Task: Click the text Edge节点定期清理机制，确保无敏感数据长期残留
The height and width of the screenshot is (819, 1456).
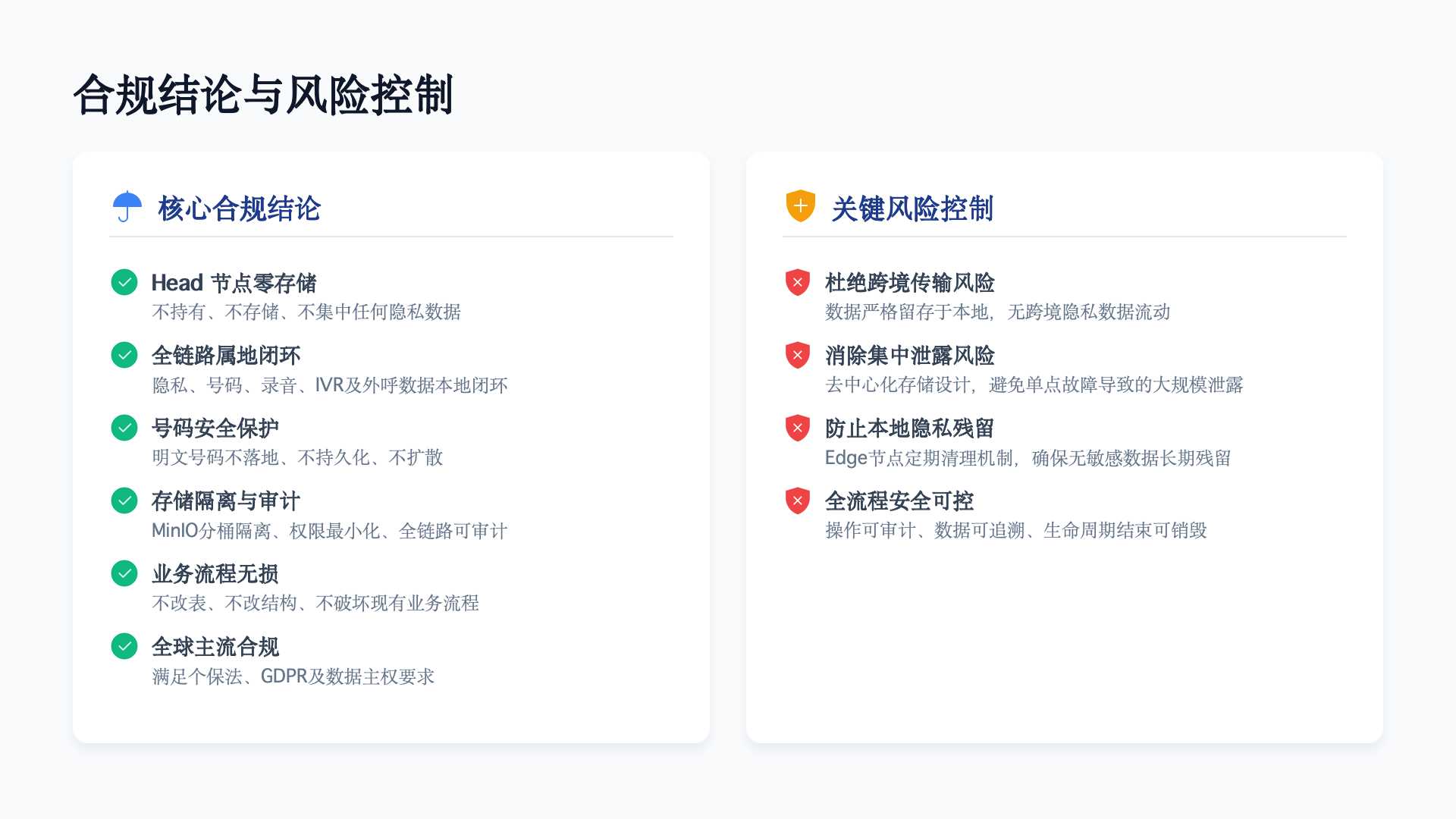Action: 1028,458
